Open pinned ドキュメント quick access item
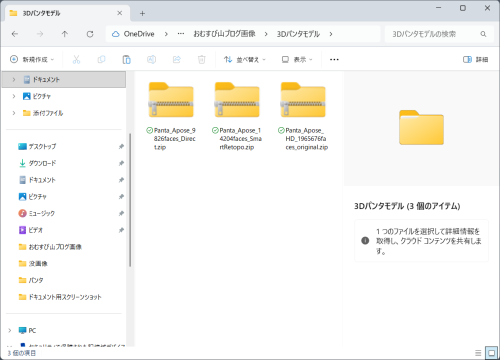500x360 pixels. tap(42, 180)
